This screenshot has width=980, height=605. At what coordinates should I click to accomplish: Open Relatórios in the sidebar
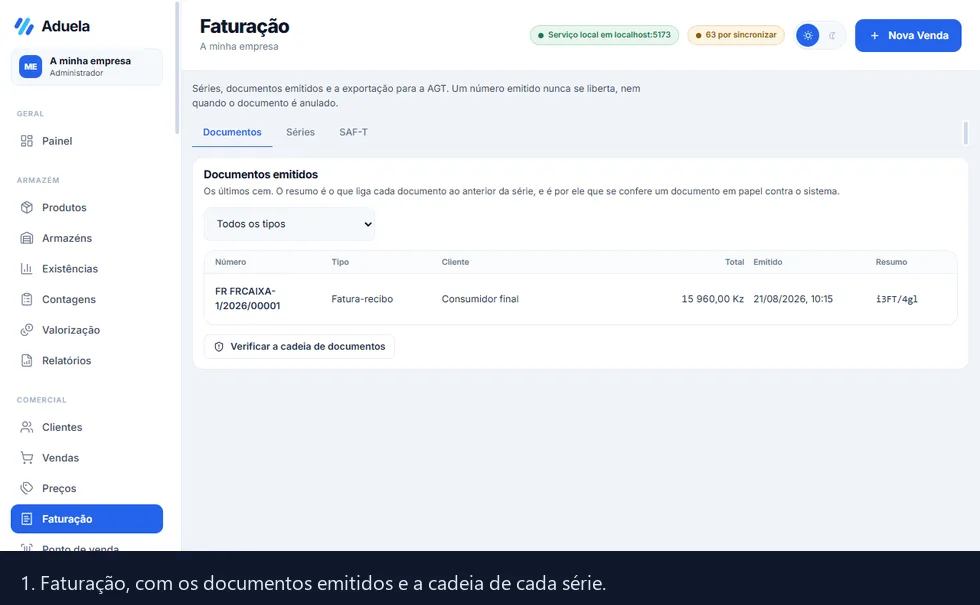87,361
